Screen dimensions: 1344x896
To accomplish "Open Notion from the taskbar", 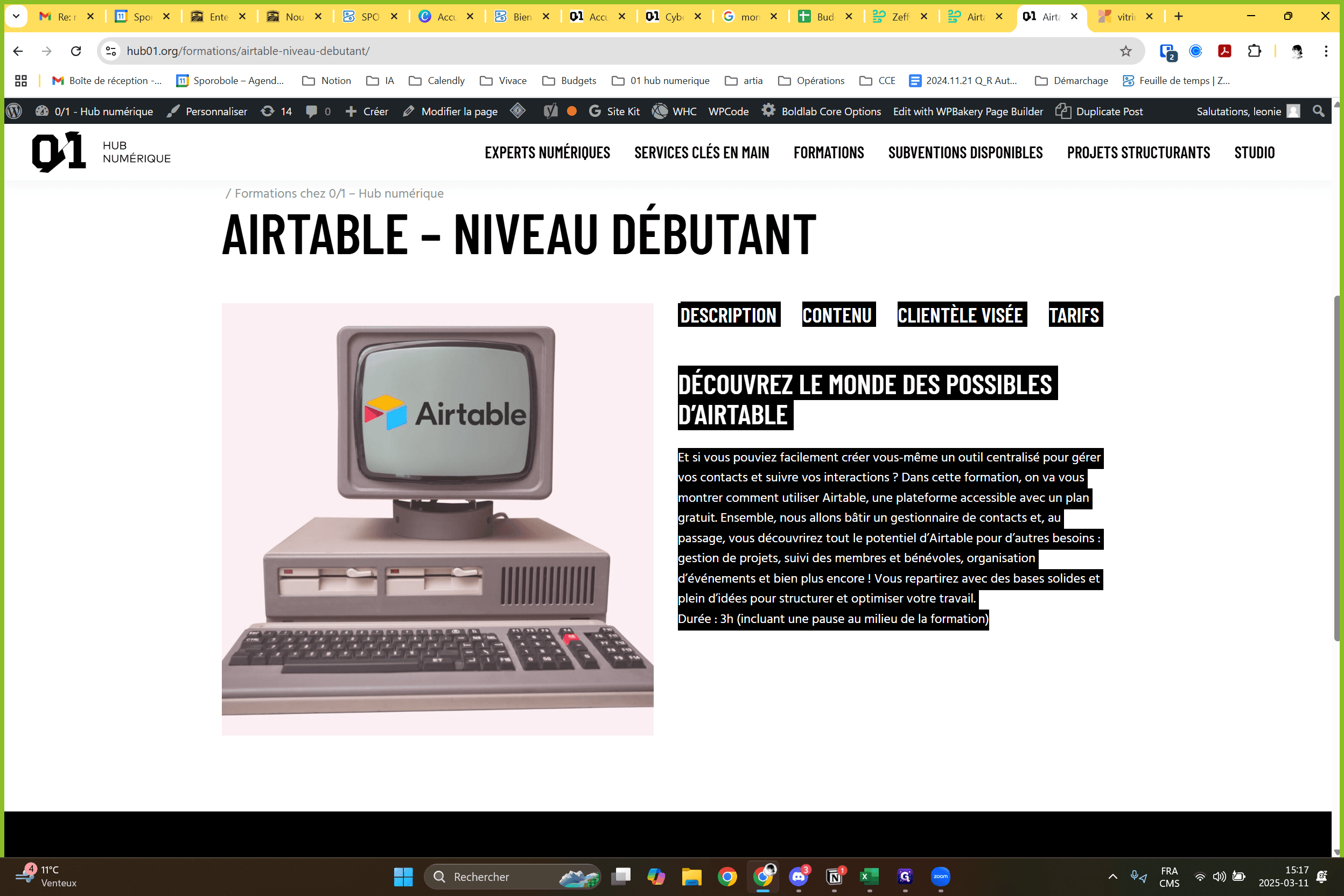I will [834, 876].
